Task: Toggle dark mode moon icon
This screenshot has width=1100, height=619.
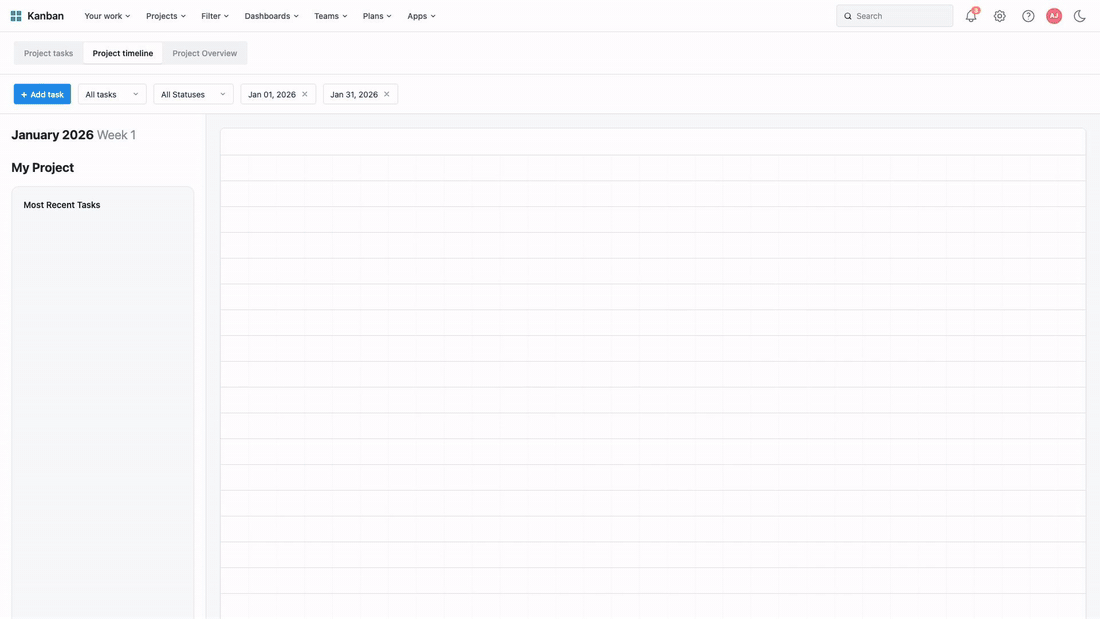Action: click(x=1080, y=15)
